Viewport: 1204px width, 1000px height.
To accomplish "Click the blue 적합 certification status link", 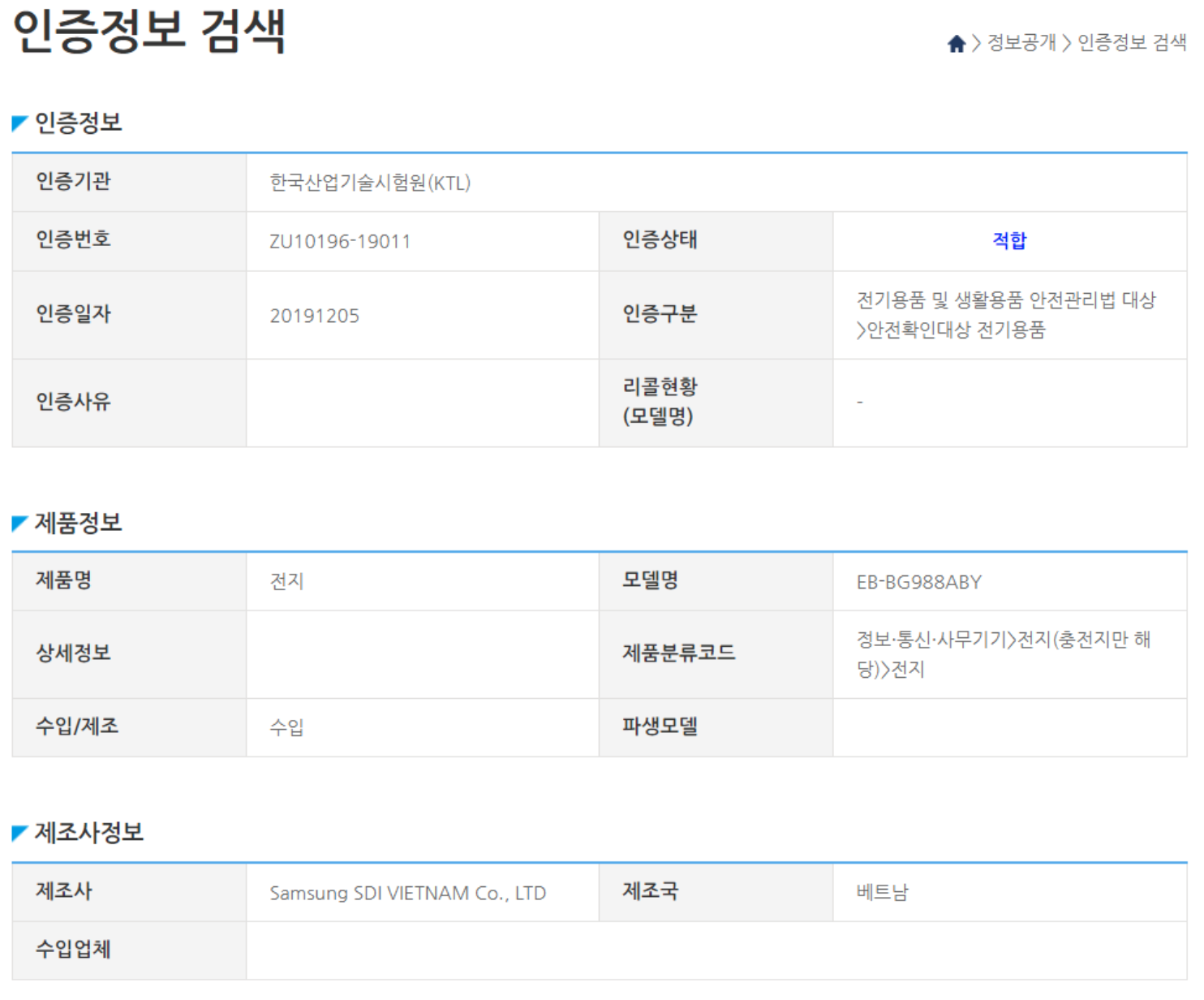I will 1009,241.
